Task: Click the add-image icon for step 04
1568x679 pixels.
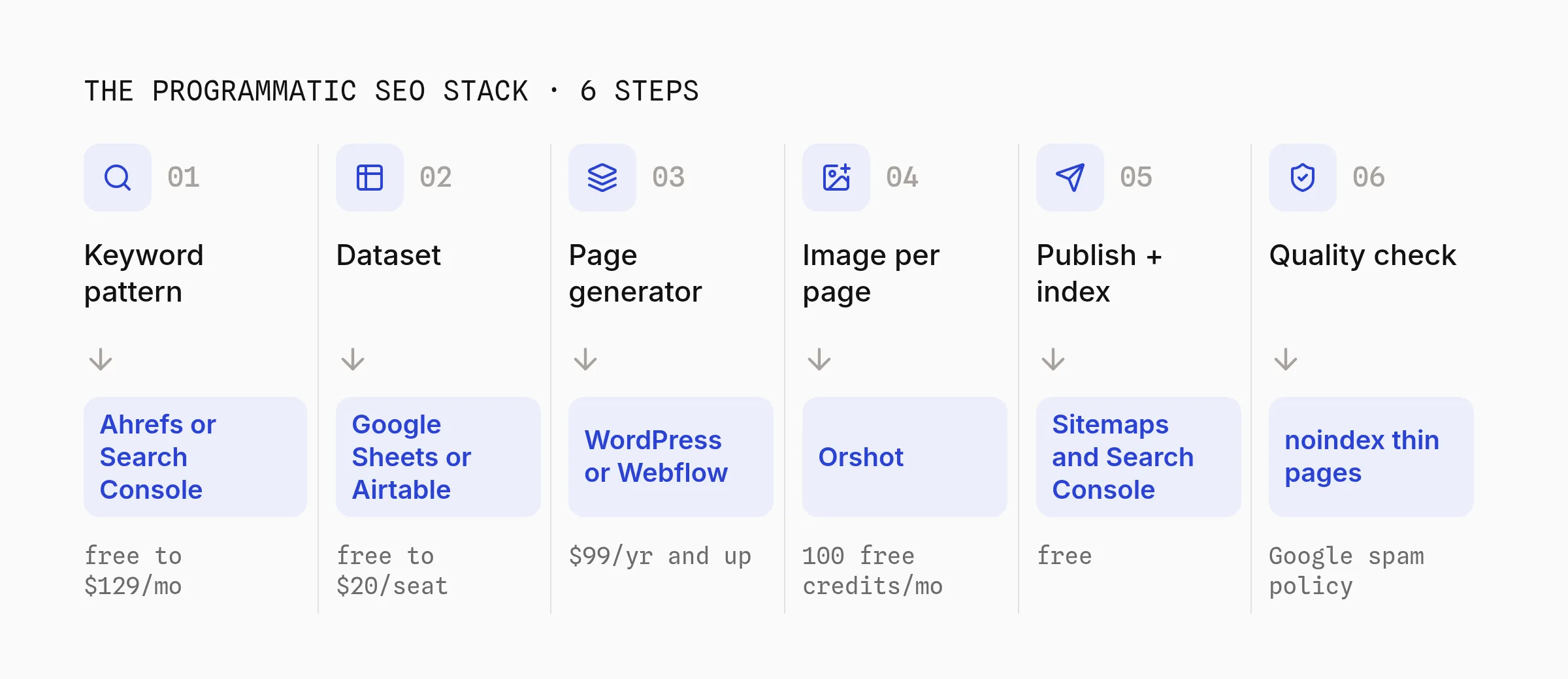Action: (836, 178)
